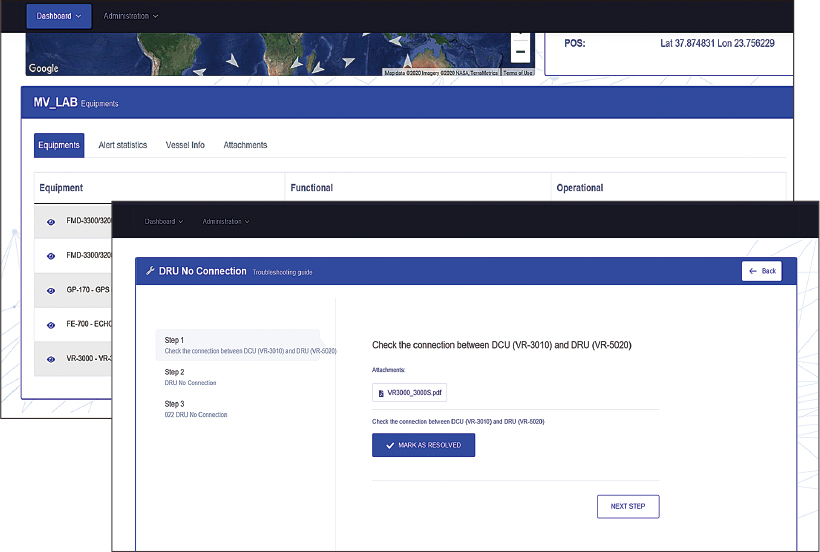Toggle the eye icon on second FMD-3300 row
820x552 pixels.
tap(51, 256)
